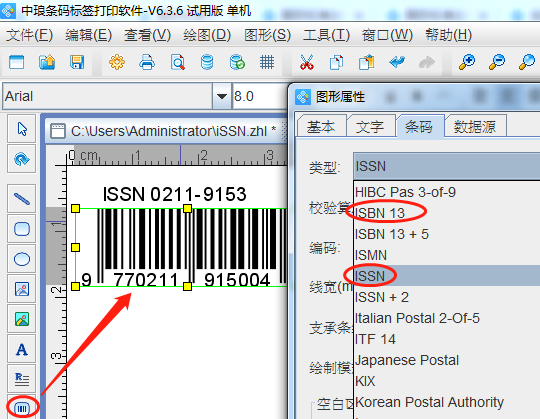
Task: Switch to the 文字 tab
Action: click(x=370, y=127)
